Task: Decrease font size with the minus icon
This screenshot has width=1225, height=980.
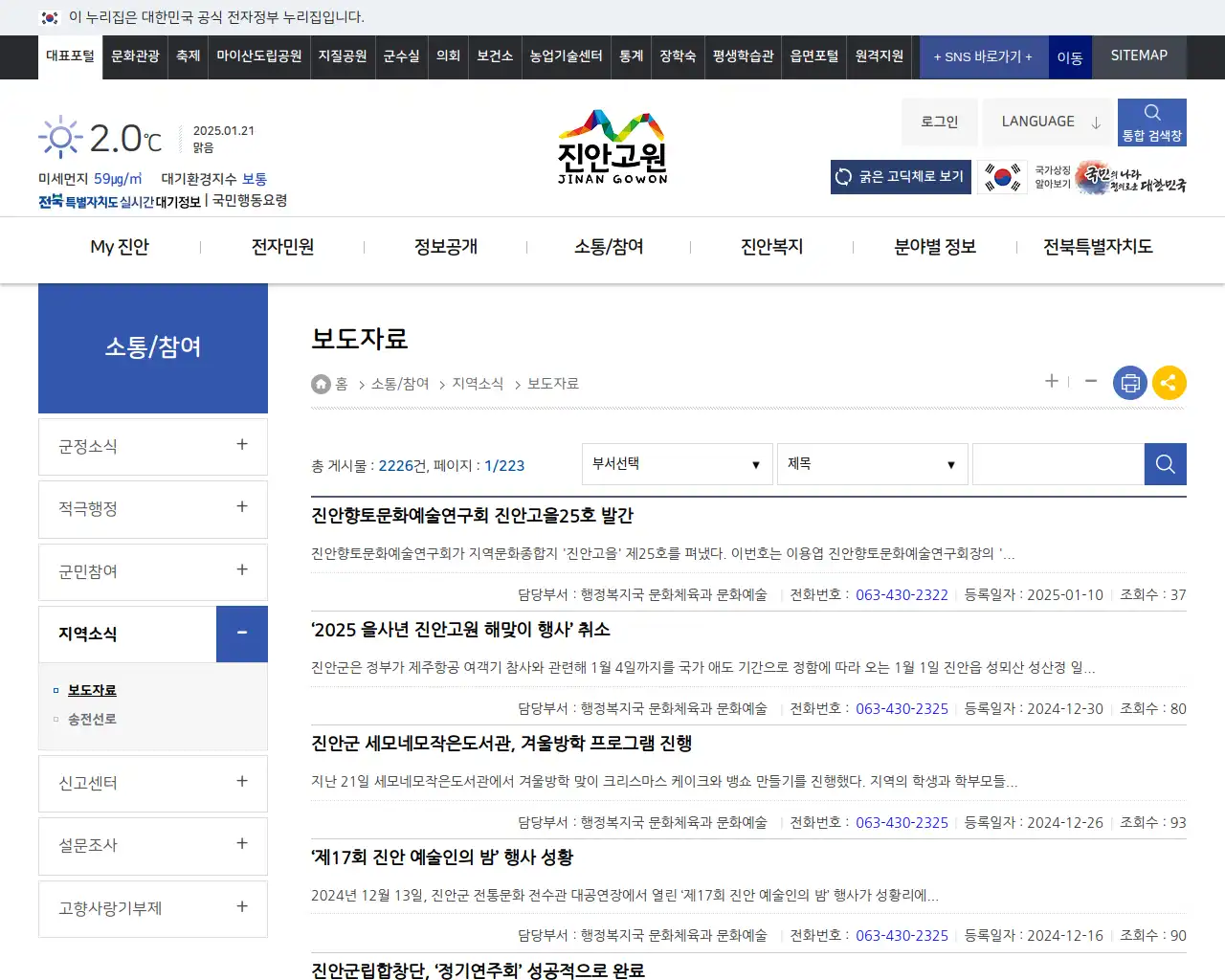Action: click(x=1090, y=381)
